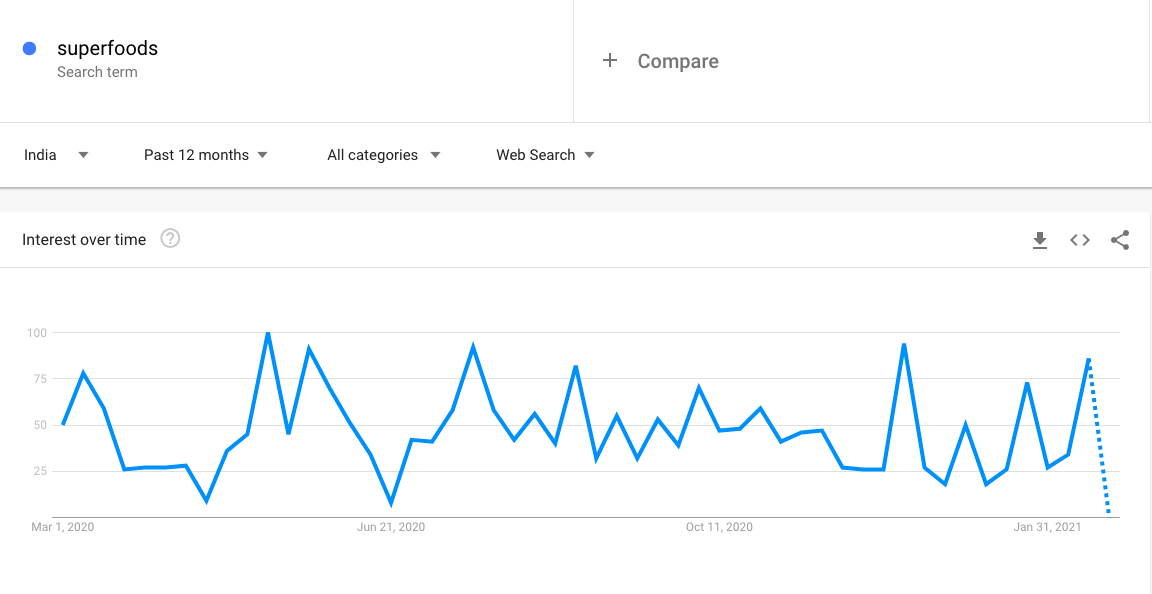The width and height of the screenshot is (1152, 594).
Task: Open the India region dropdown
Action: pyautogui.click(x=56, y=155)
